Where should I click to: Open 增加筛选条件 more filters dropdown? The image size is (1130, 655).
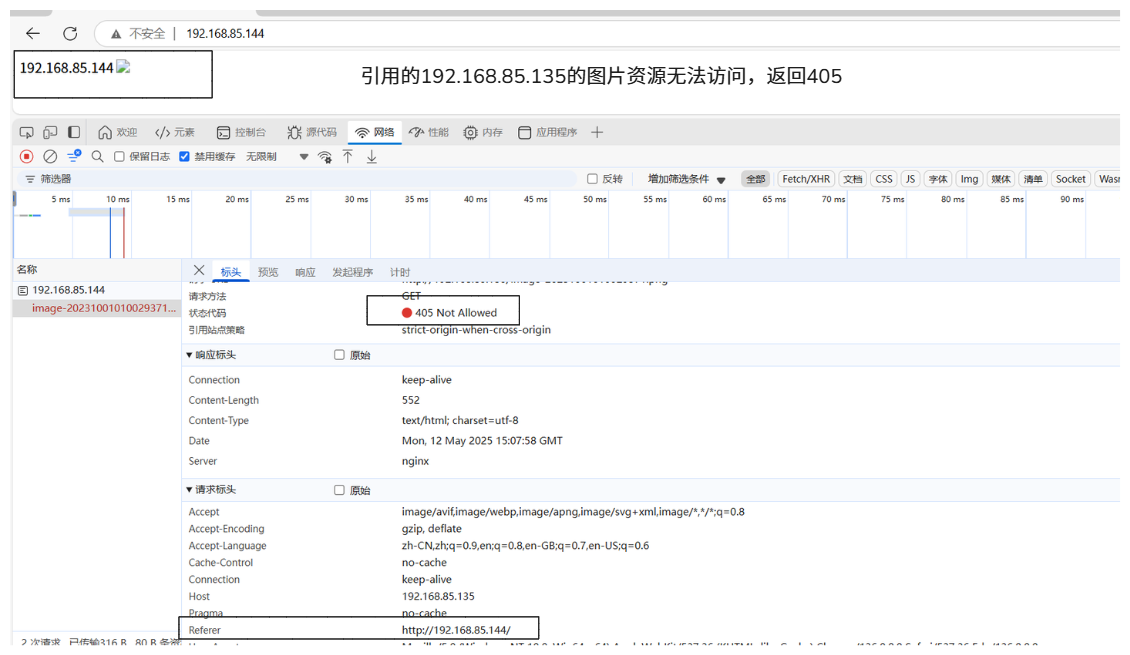686,179
